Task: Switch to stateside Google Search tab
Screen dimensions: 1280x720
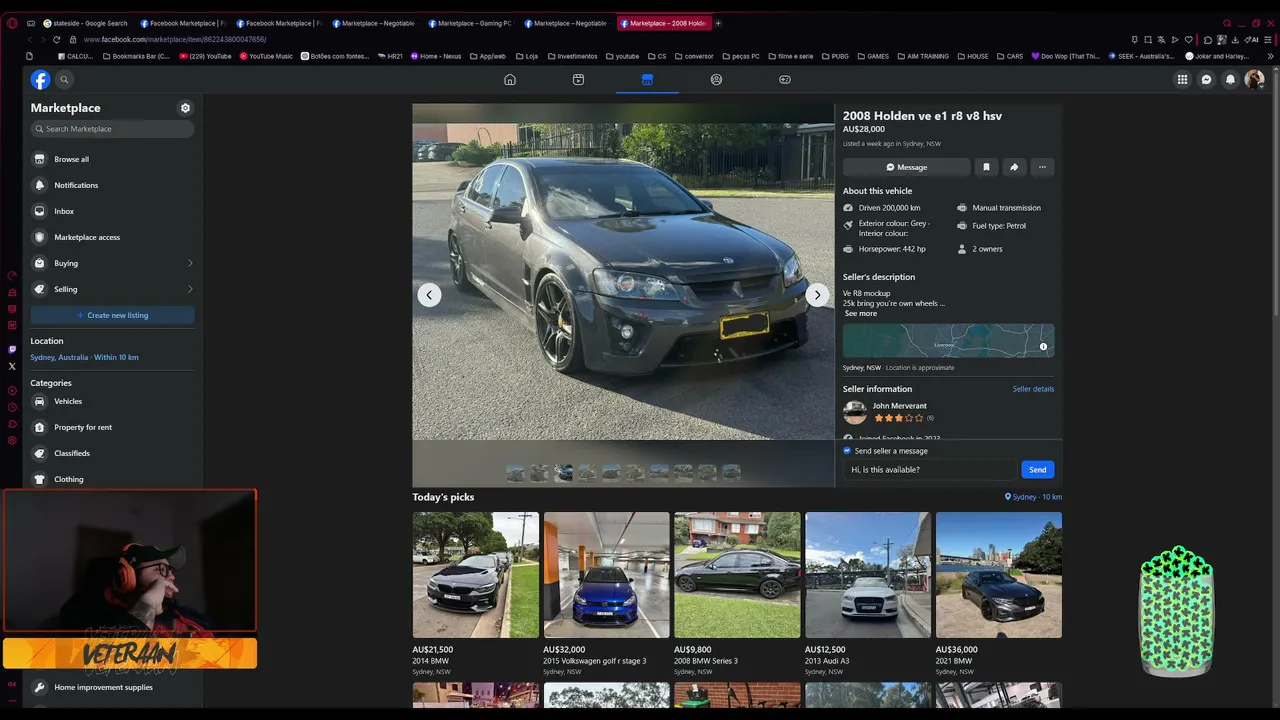Action: point(85,23)
